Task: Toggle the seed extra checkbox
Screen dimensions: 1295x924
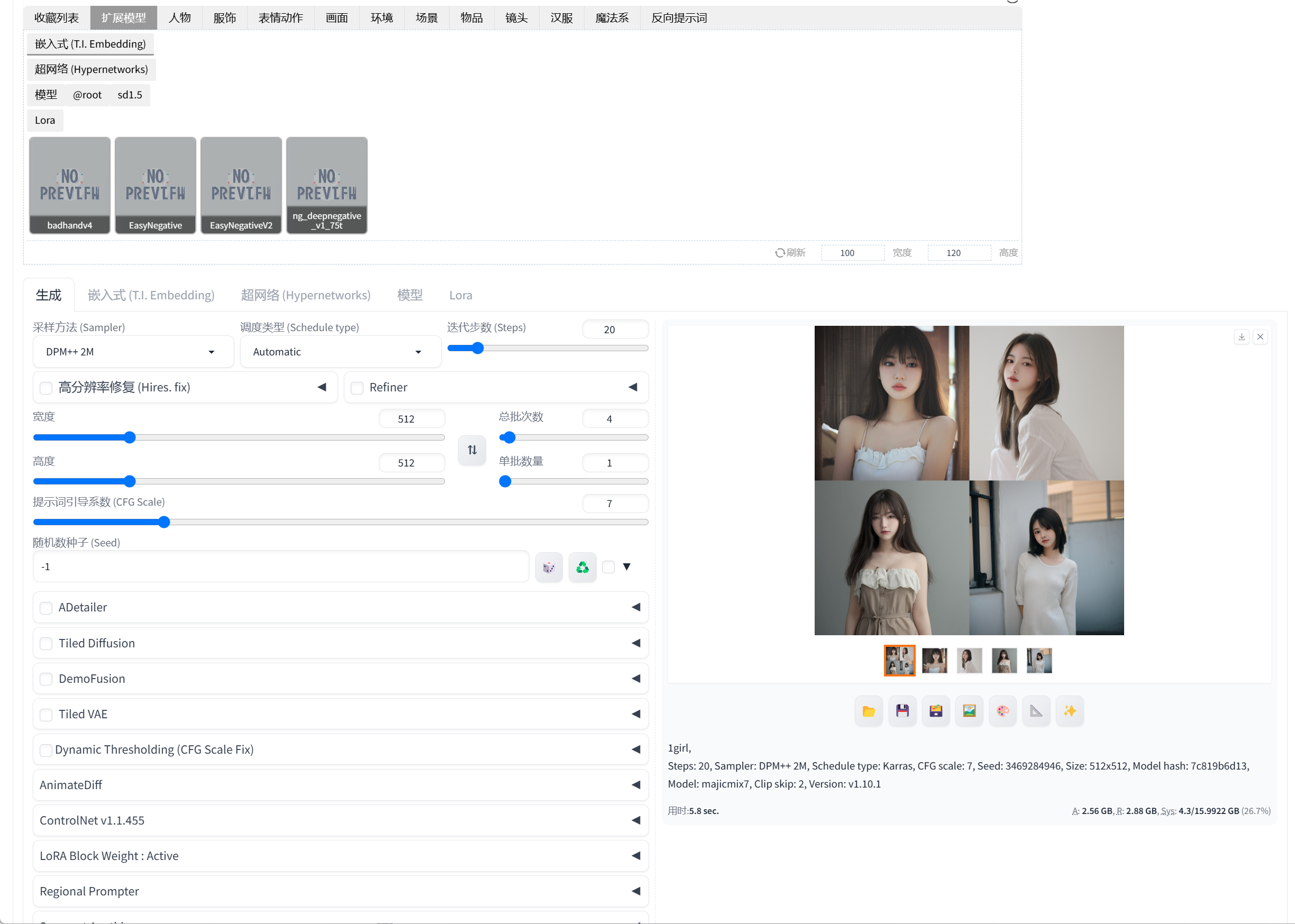Action: (608, 566)
